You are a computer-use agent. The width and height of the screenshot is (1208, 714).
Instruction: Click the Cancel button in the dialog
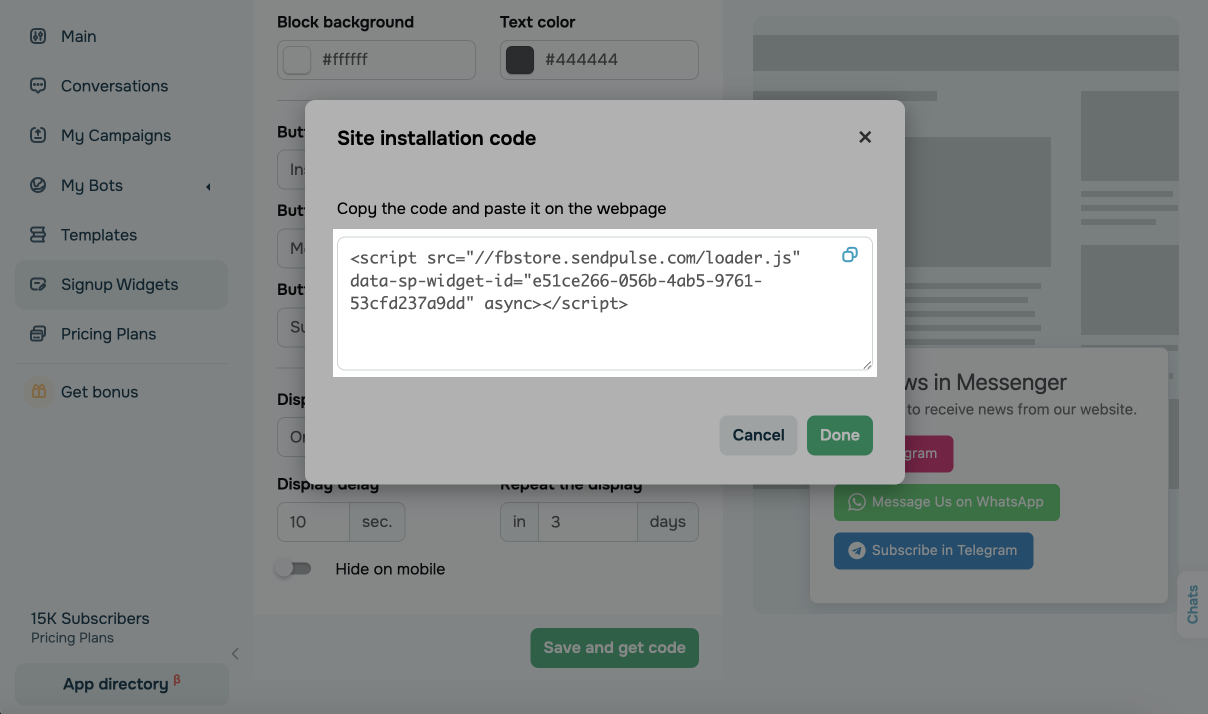pyautogui.click(x=758, y=435)
